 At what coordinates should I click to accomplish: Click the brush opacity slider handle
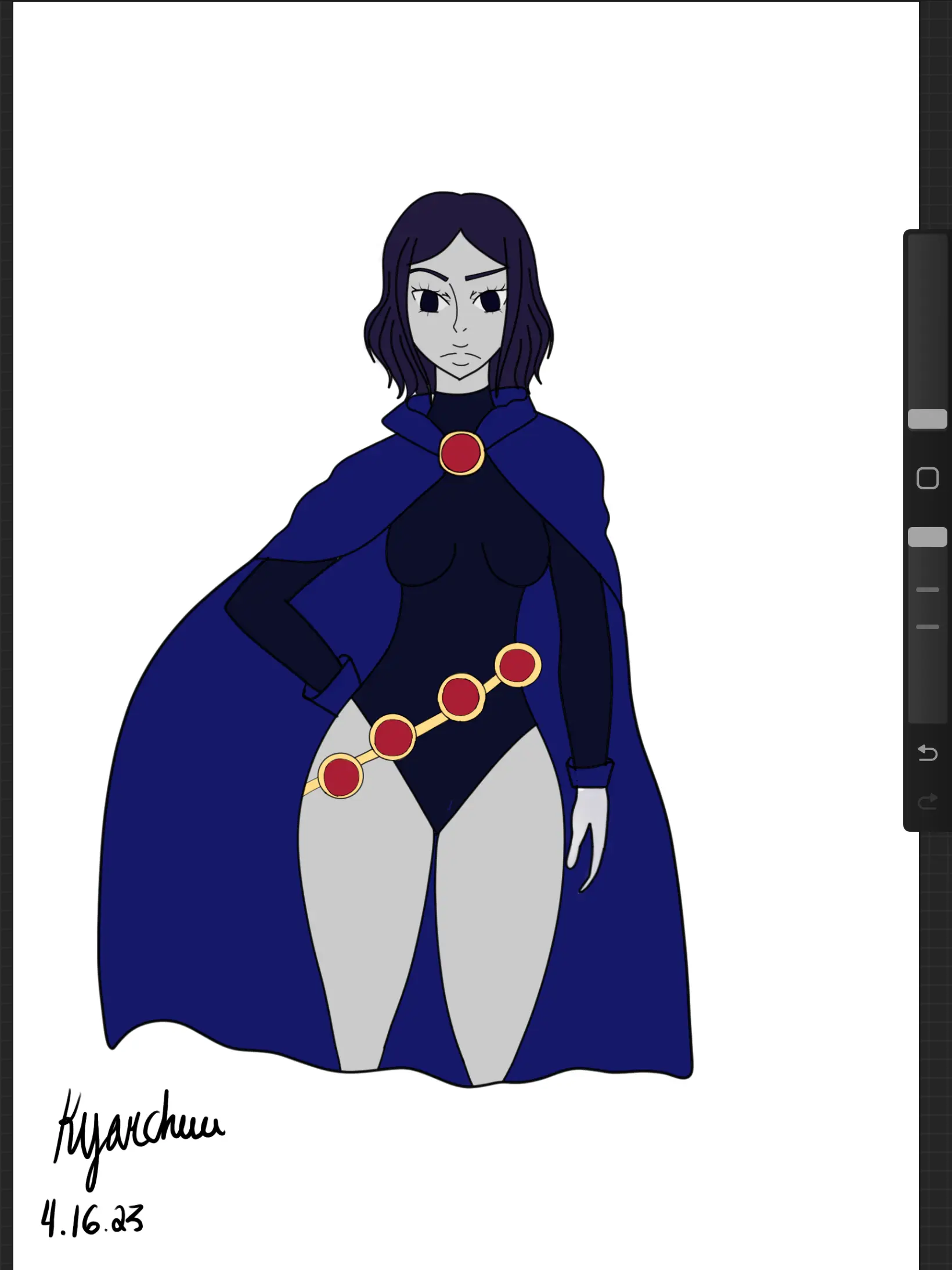coord(927,537)
